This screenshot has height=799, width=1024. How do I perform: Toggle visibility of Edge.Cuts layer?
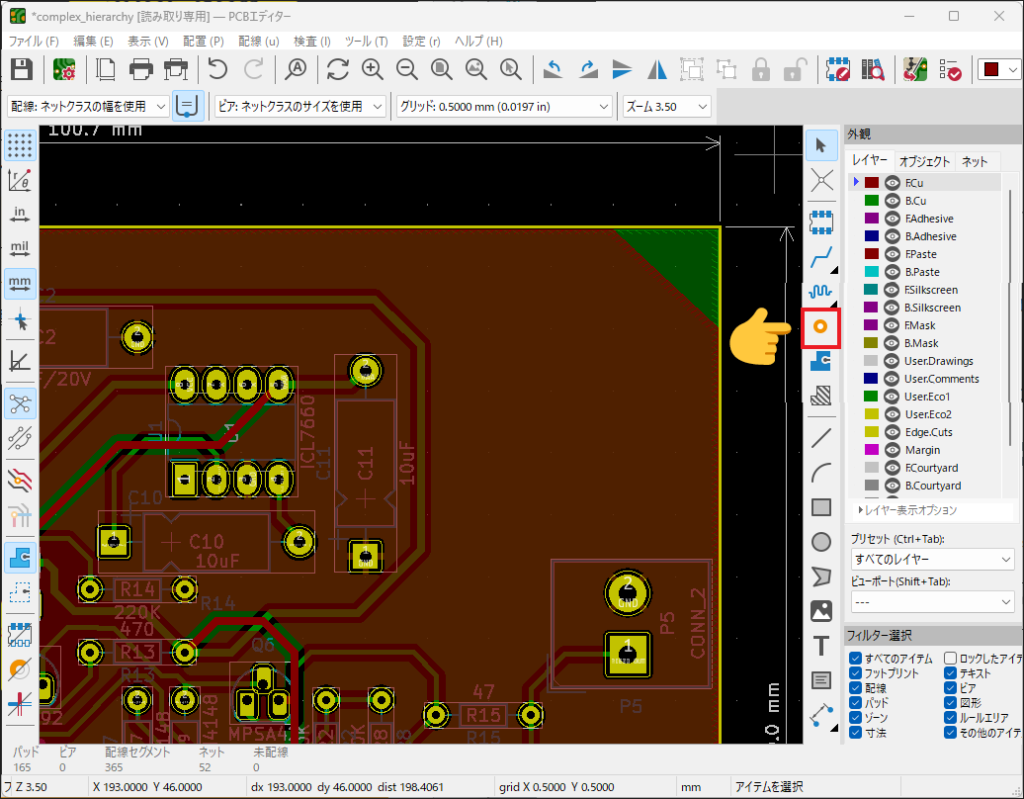point(892,432)
